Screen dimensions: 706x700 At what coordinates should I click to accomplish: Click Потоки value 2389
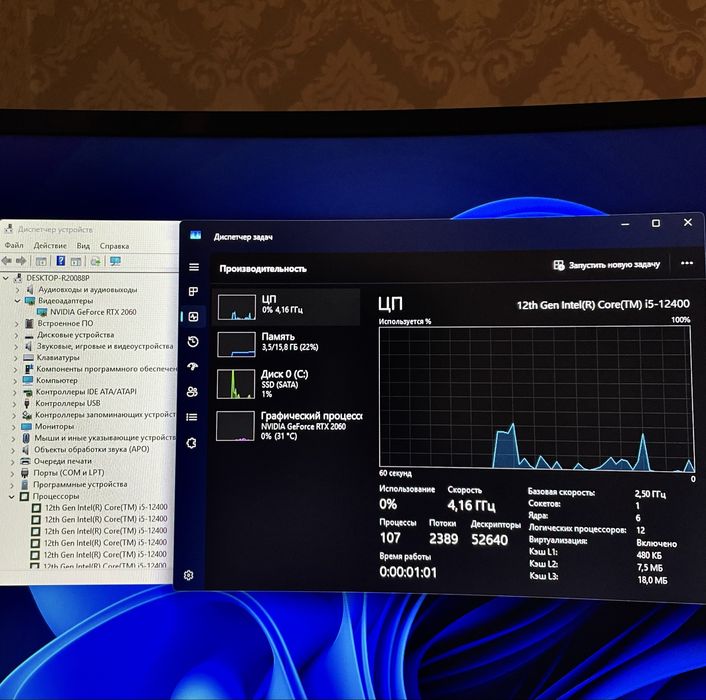tap(443, 538)
